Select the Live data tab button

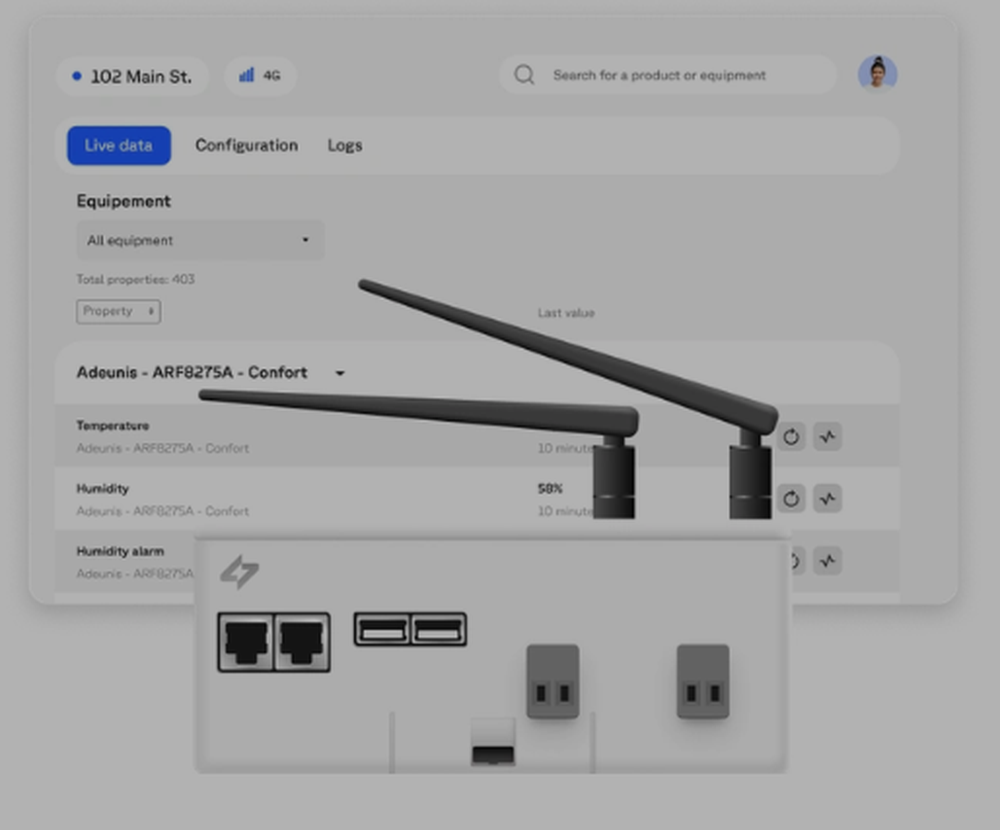[118, 145]
